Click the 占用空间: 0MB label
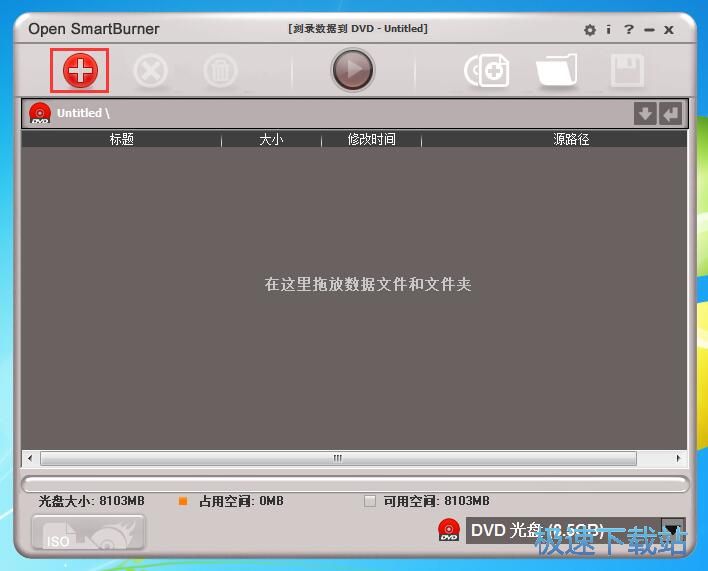This screenshot has height=571, width=708. click(242, 501)
